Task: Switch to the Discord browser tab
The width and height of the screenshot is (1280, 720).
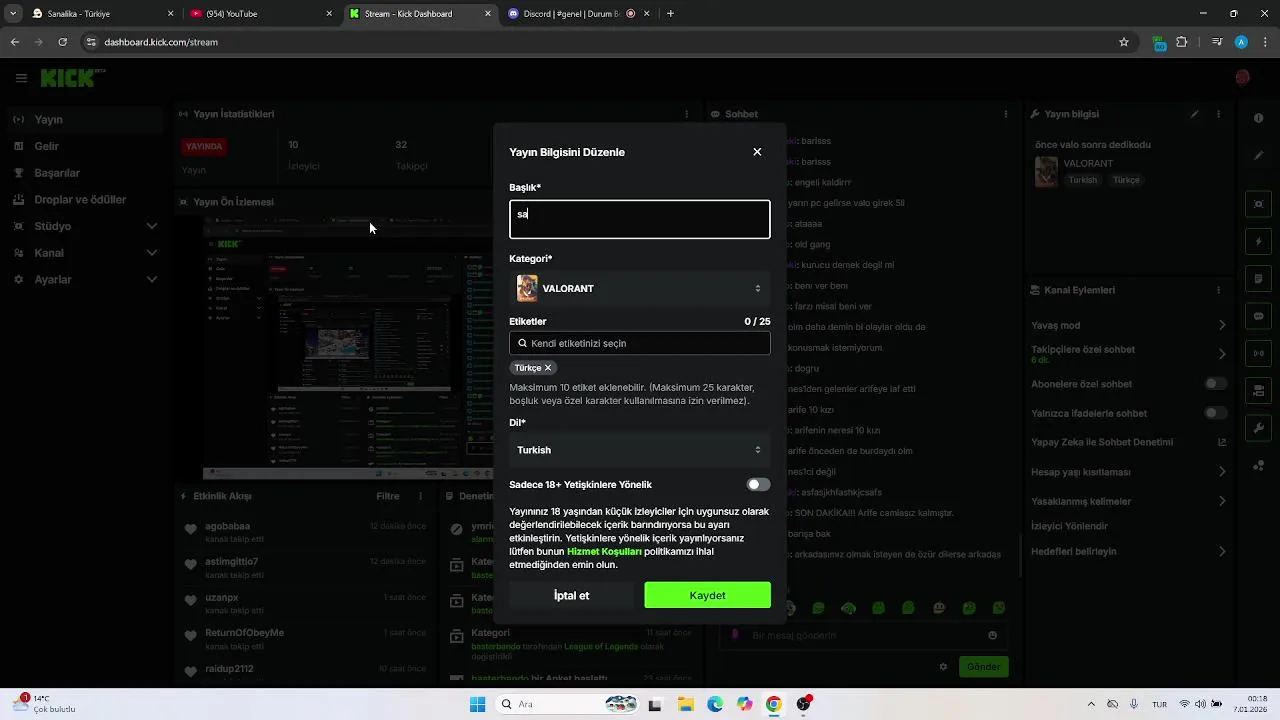Action: [578, 14]
